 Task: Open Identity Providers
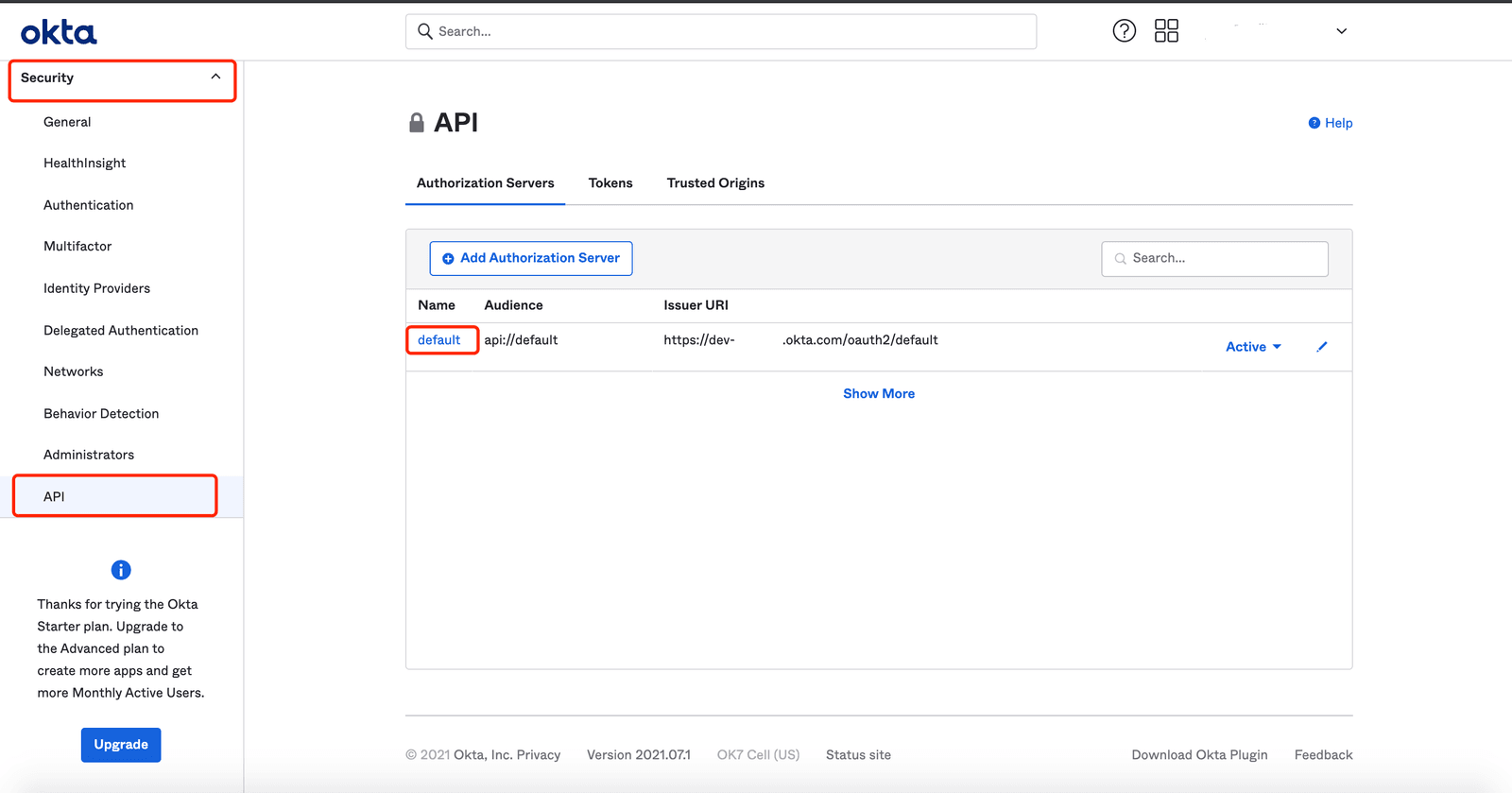point(96,288)
